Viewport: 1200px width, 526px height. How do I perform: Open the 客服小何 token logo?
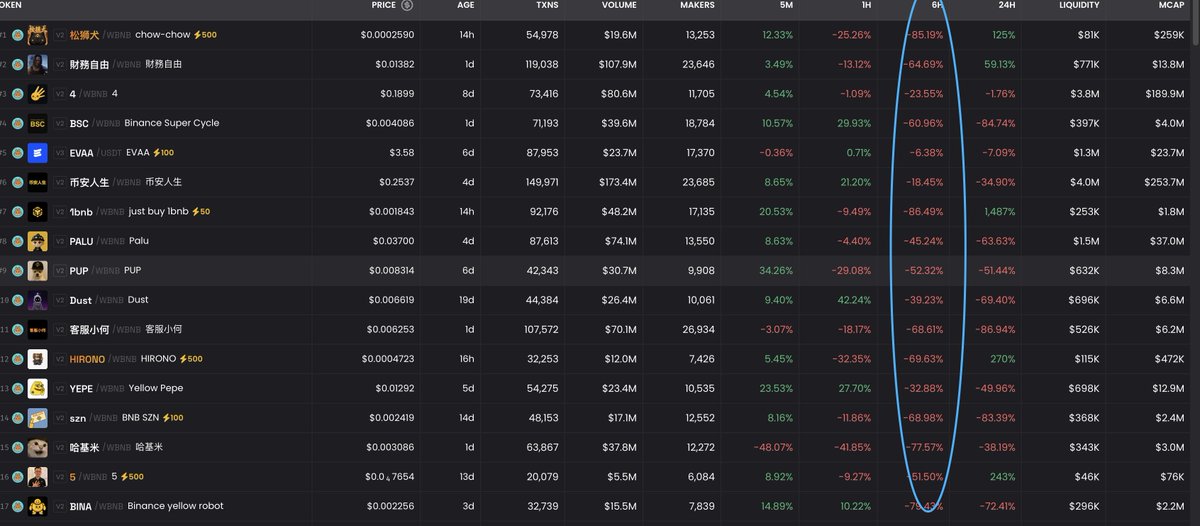(x=37, y=329)
